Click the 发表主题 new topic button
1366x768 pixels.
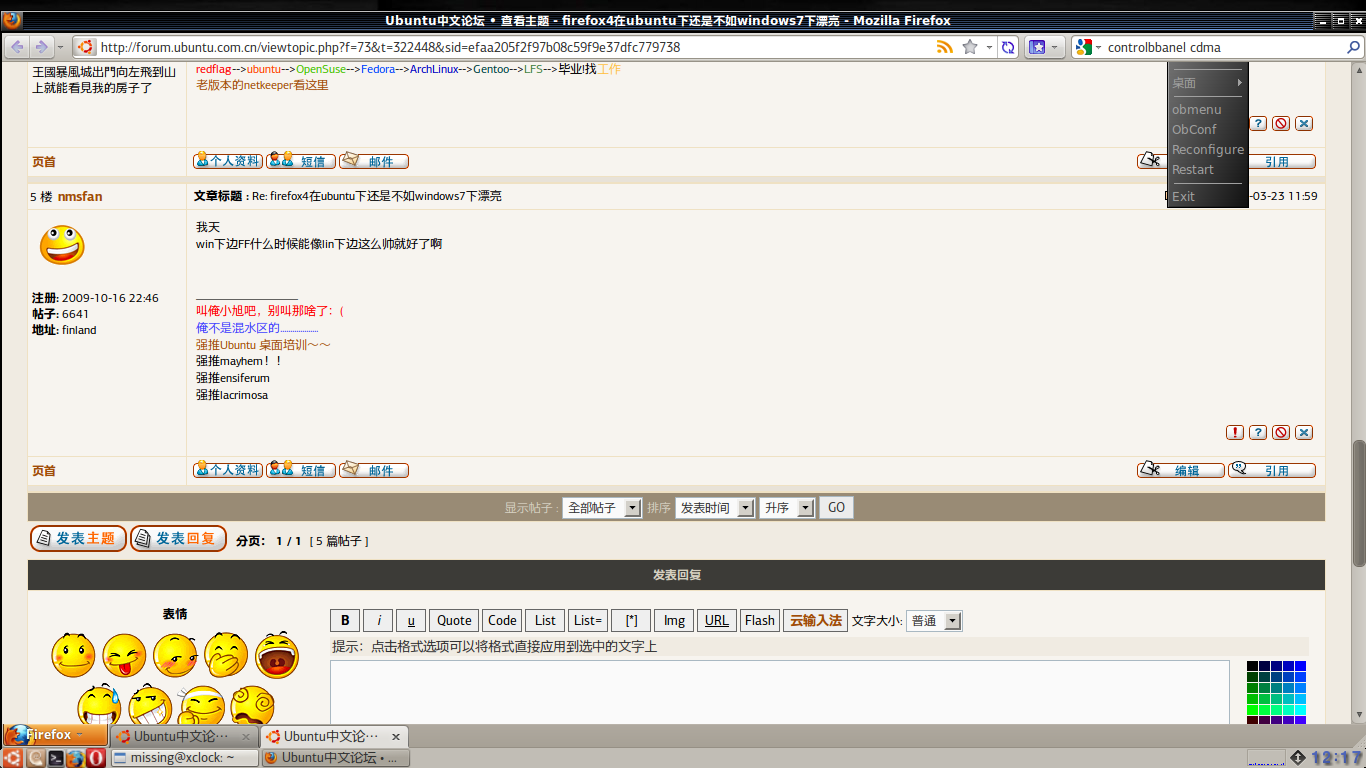[78, 538]
